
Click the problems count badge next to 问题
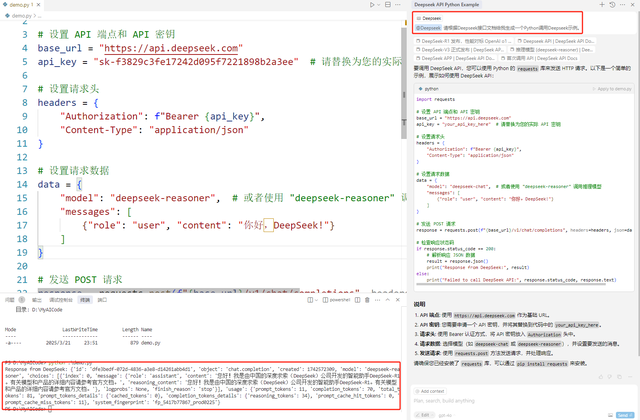click(x=22, y=300)
